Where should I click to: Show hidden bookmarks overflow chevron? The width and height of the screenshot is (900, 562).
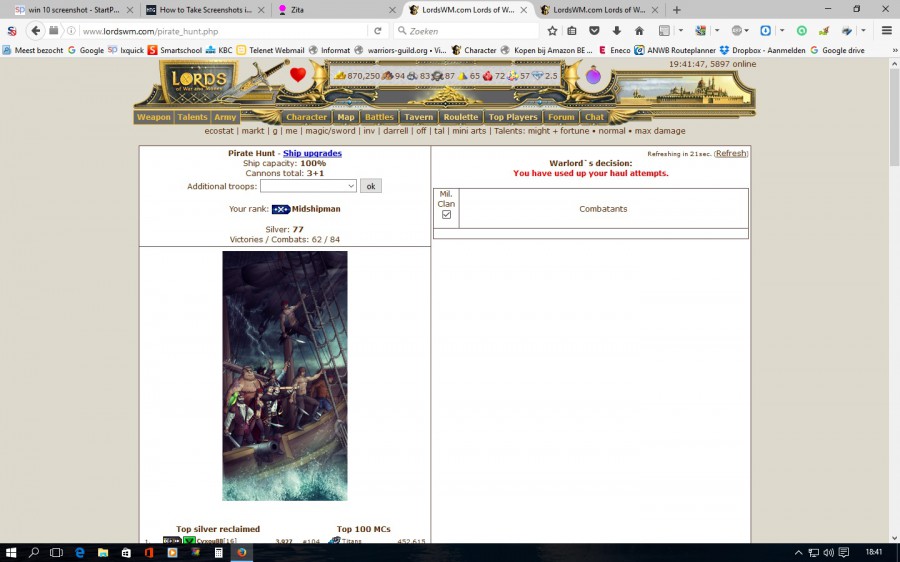point(894,51)
